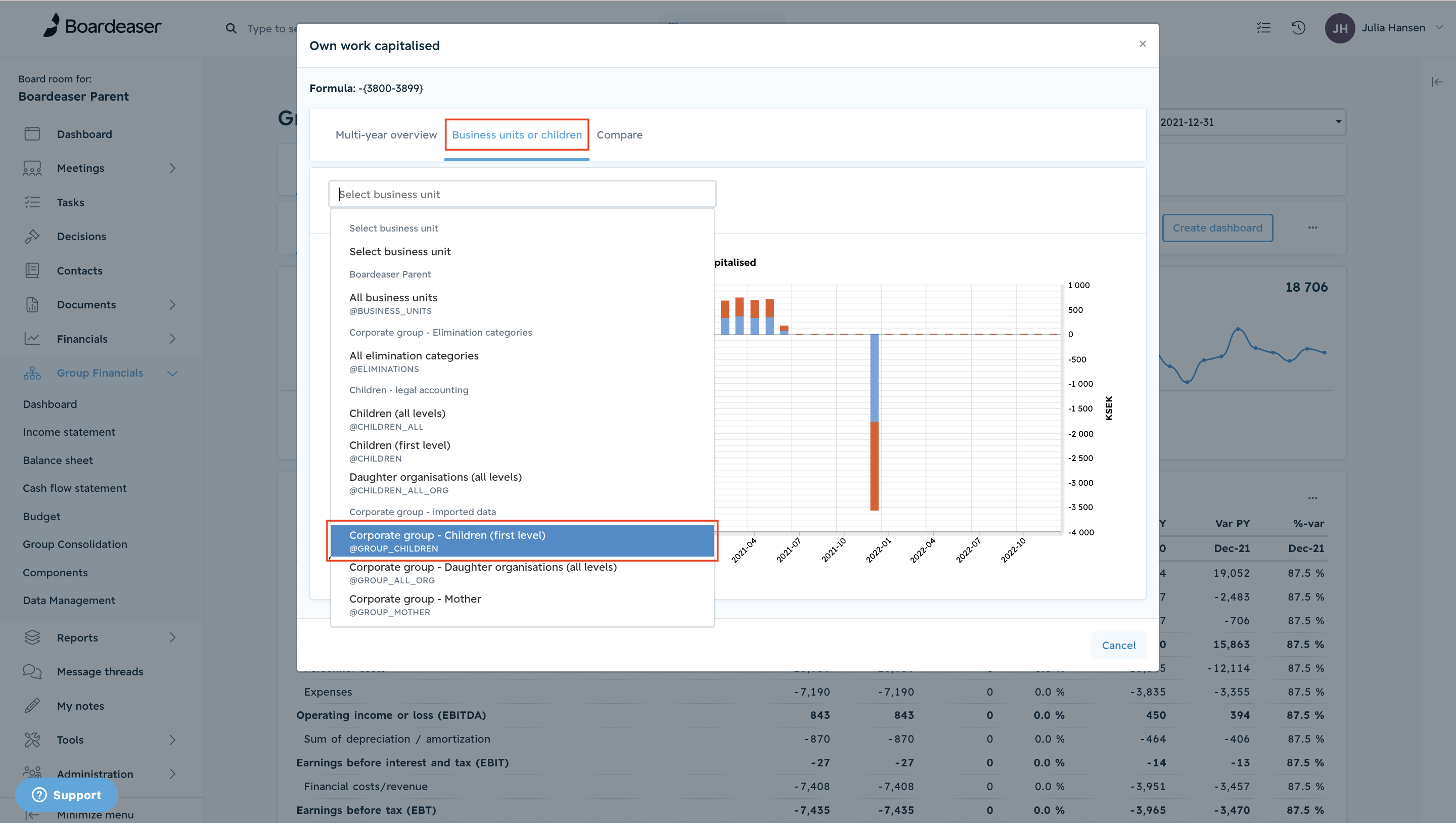Click the Tasks sidebar icon
Viewport: 1456px width, 823px height.
tap(32, 202)
